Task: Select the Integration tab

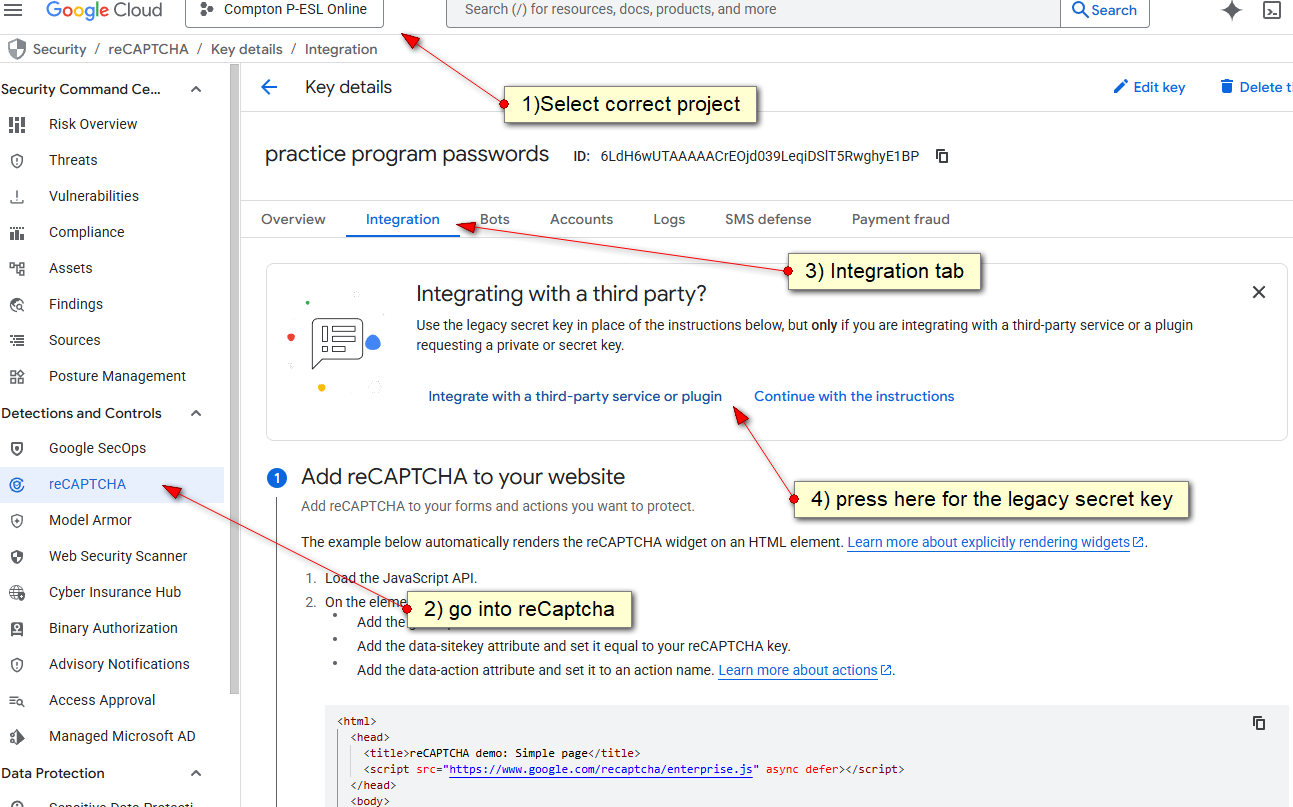Action: click(403, 219)
